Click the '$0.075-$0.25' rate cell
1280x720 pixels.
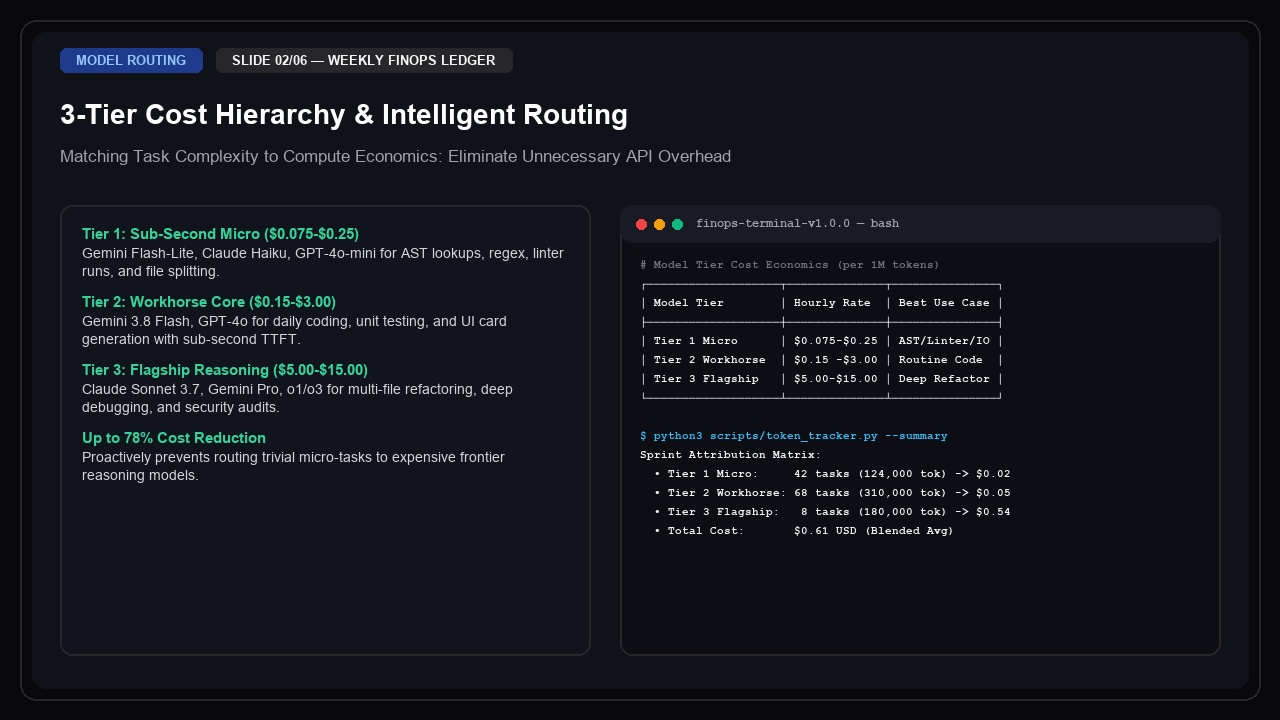836,341
